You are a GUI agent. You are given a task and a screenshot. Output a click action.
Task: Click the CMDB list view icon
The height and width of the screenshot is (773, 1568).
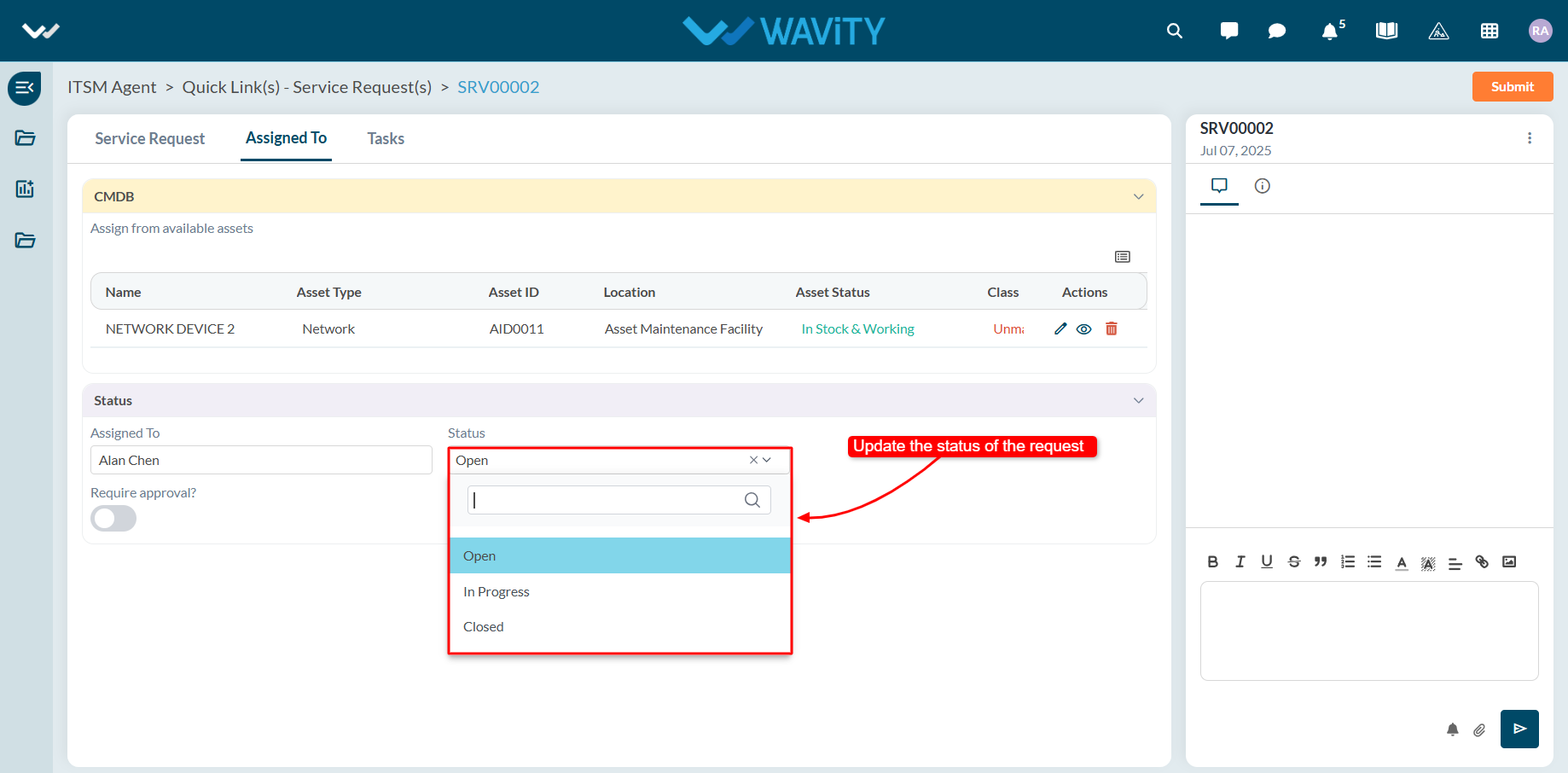point(1123,257)
